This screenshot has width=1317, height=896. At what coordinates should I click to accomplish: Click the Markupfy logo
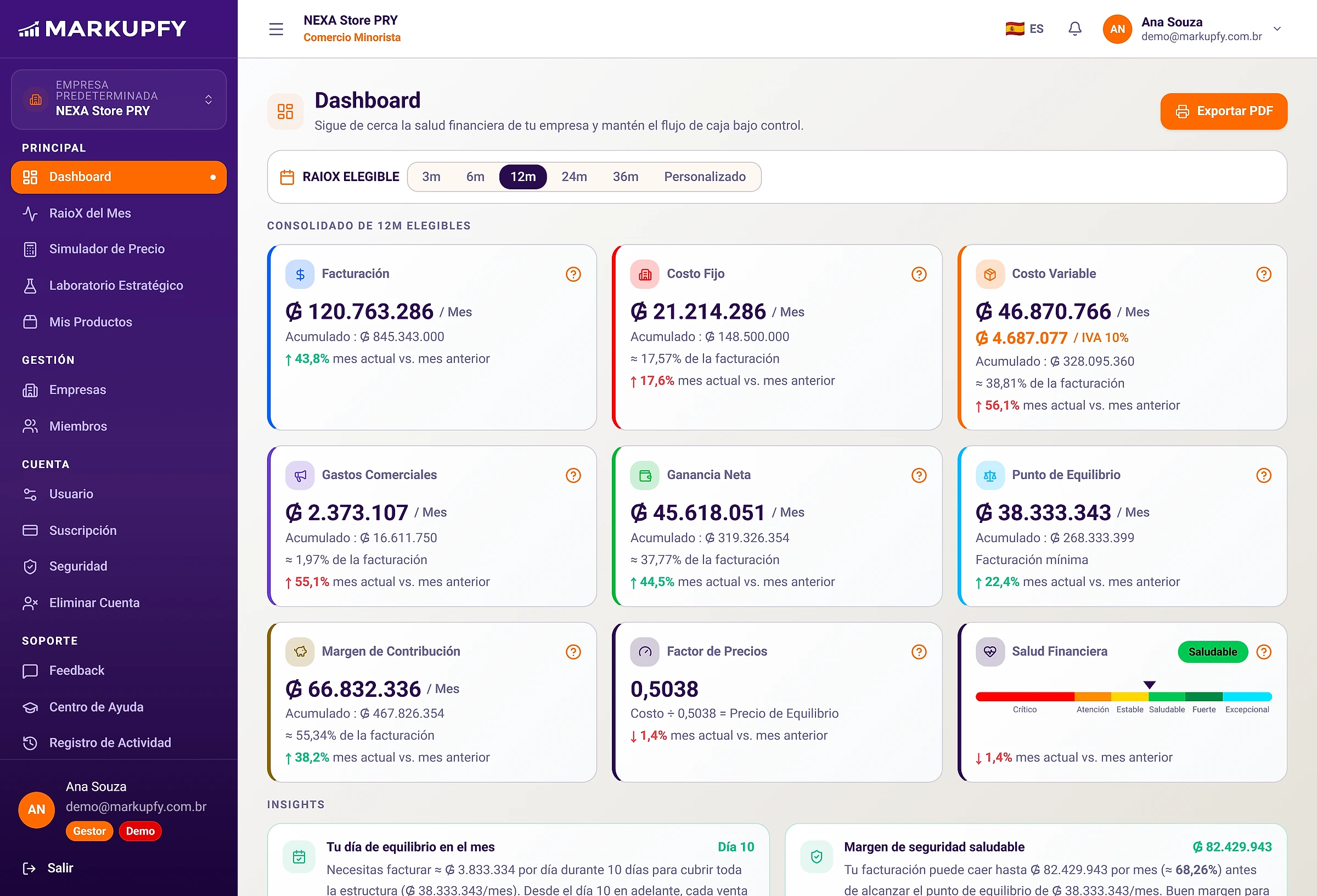[x=102, y=29]
